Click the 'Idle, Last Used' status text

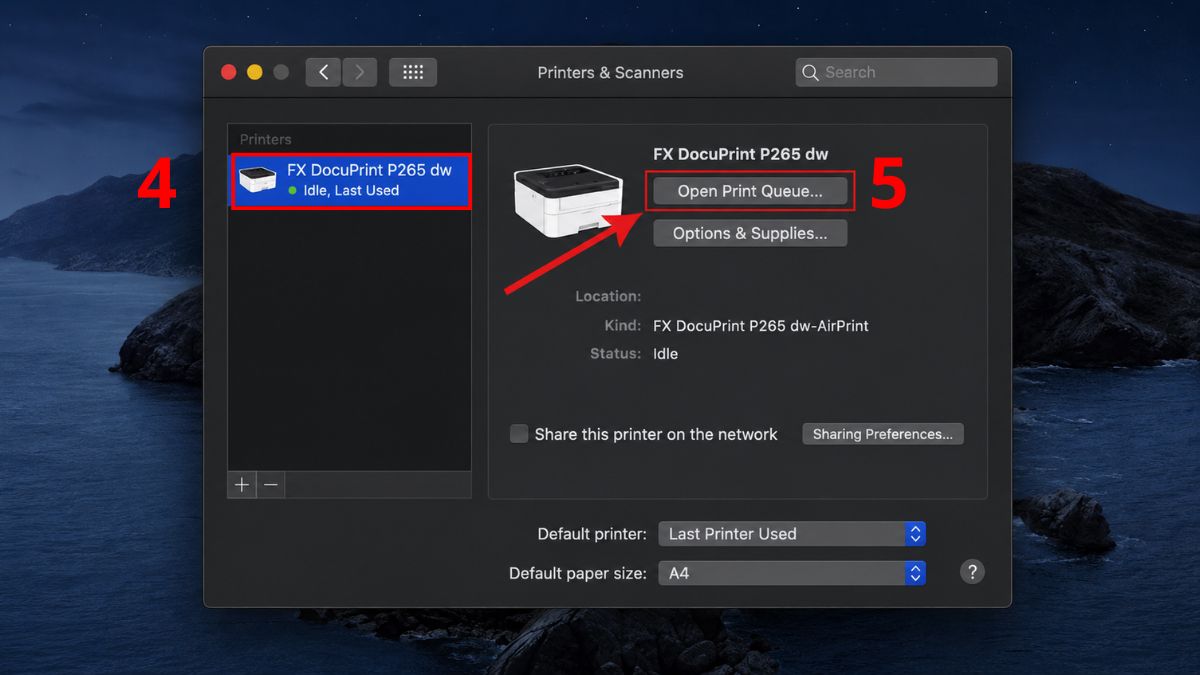(351, 190)
